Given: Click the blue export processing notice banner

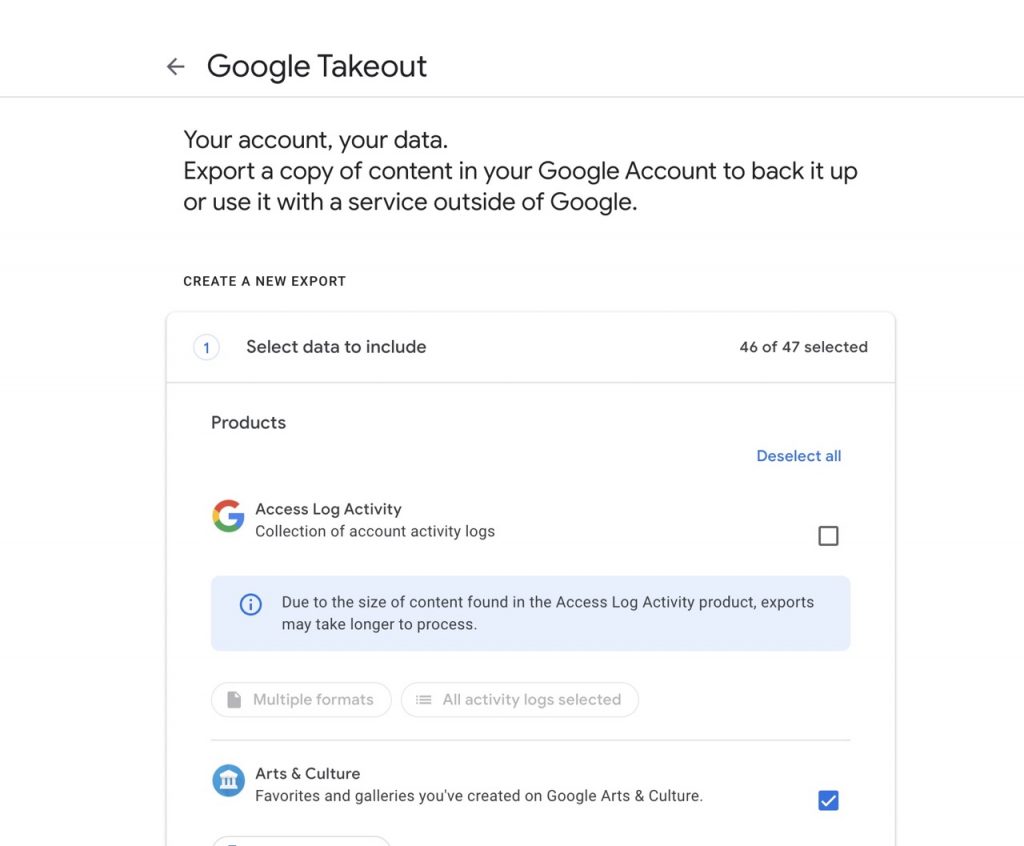Looking at the screenshot, I should tap(530, 613).
